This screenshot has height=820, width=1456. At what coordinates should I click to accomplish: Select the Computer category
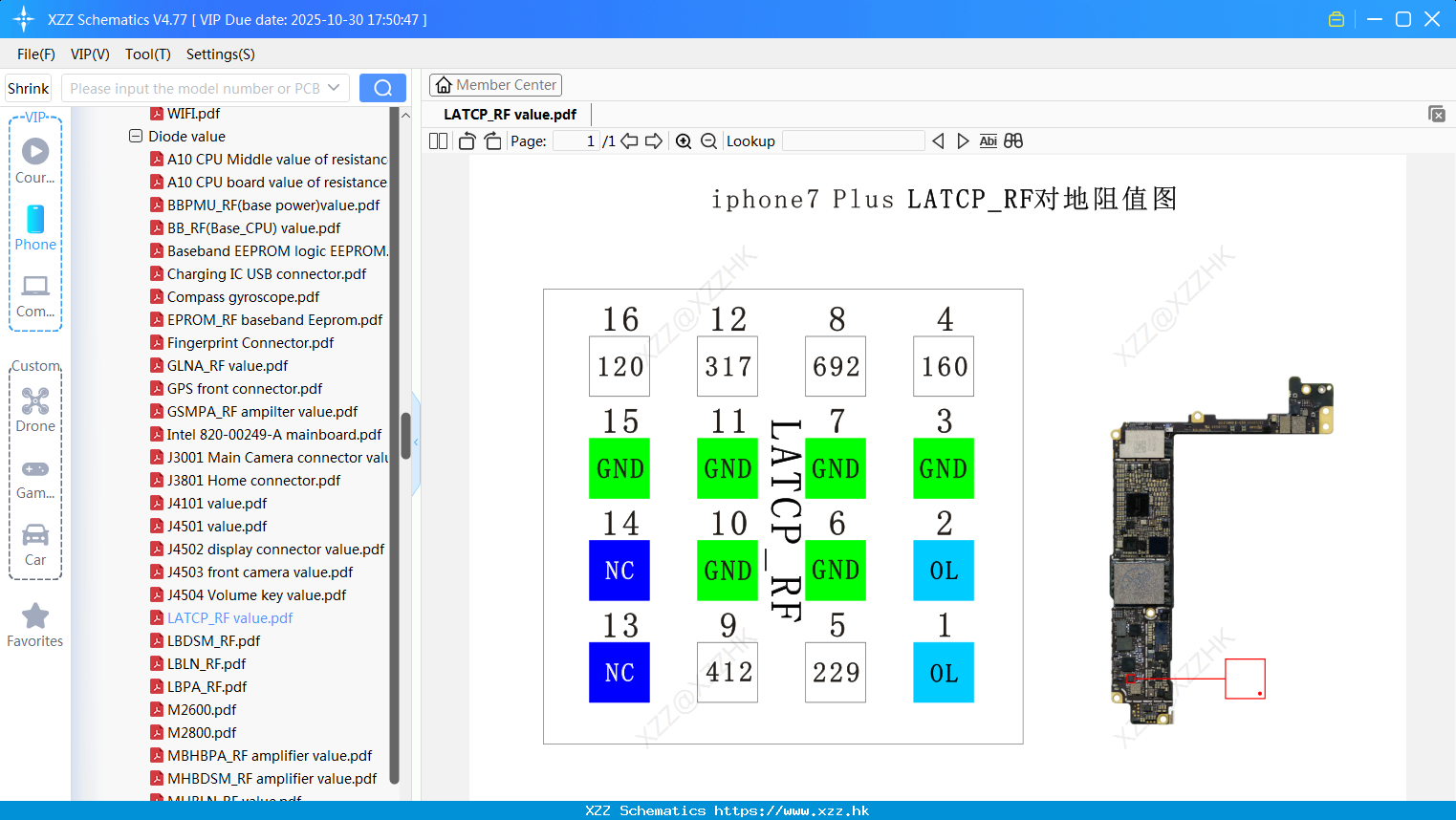pos(35,295)
